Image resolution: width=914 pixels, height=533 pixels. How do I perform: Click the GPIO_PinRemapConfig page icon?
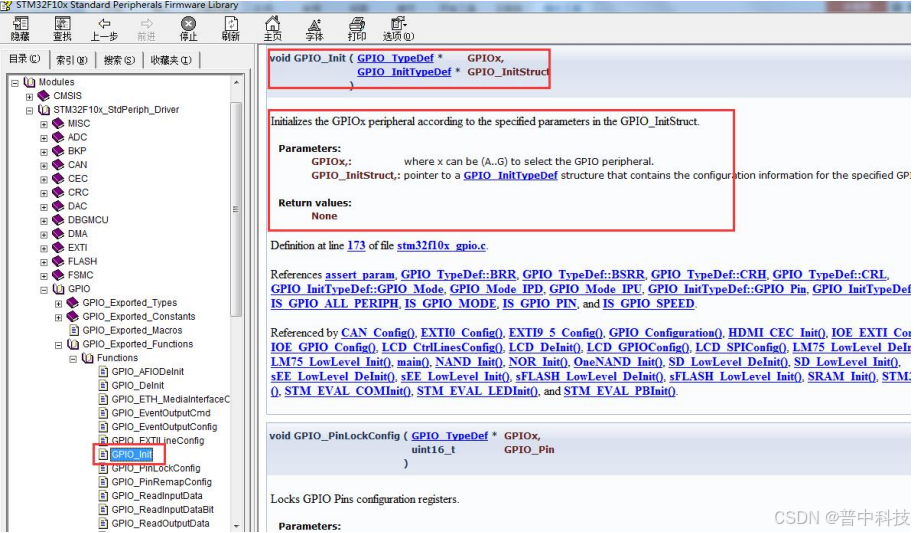[103, 482]
